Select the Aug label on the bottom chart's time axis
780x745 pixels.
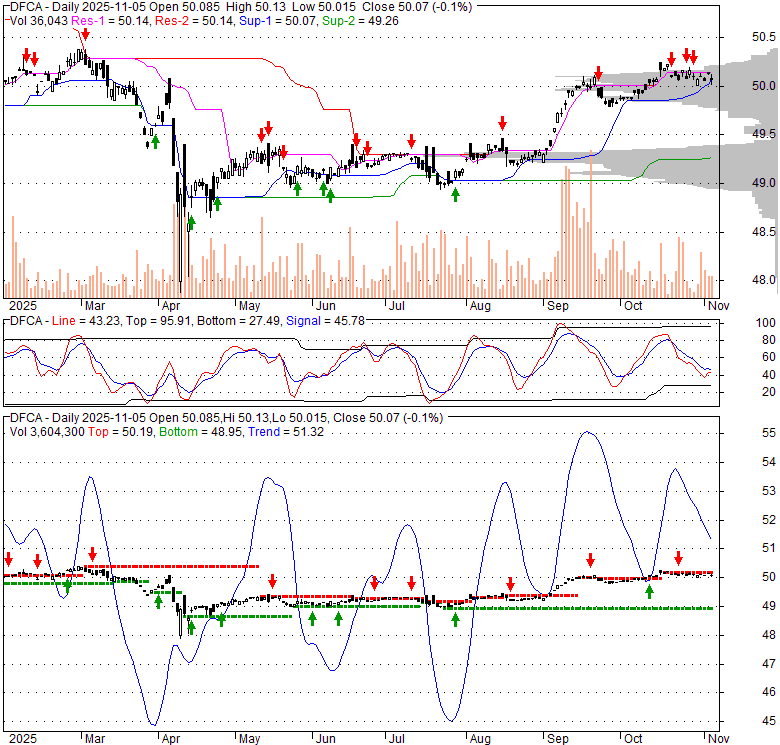point(480,739)
